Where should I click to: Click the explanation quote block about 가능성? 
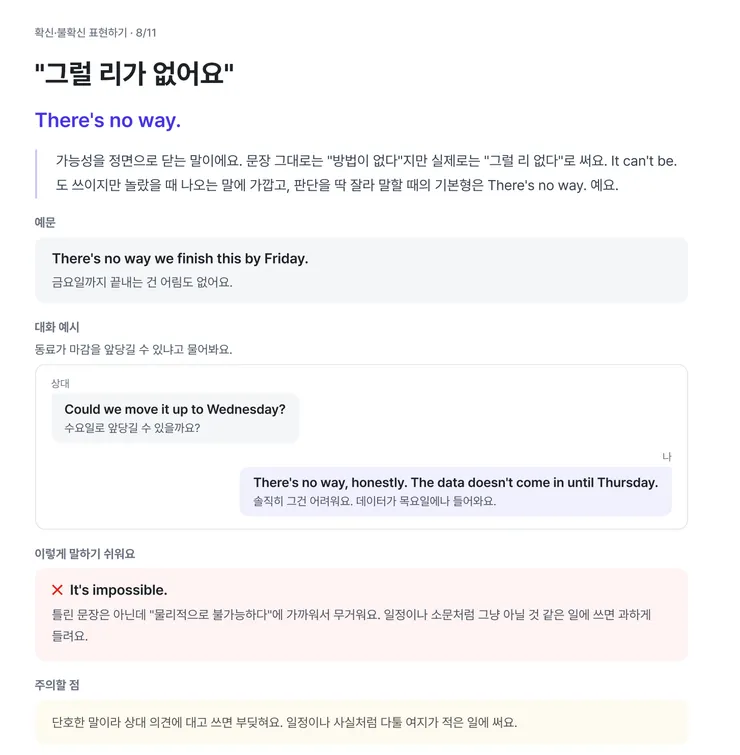[x=361, y=173]
